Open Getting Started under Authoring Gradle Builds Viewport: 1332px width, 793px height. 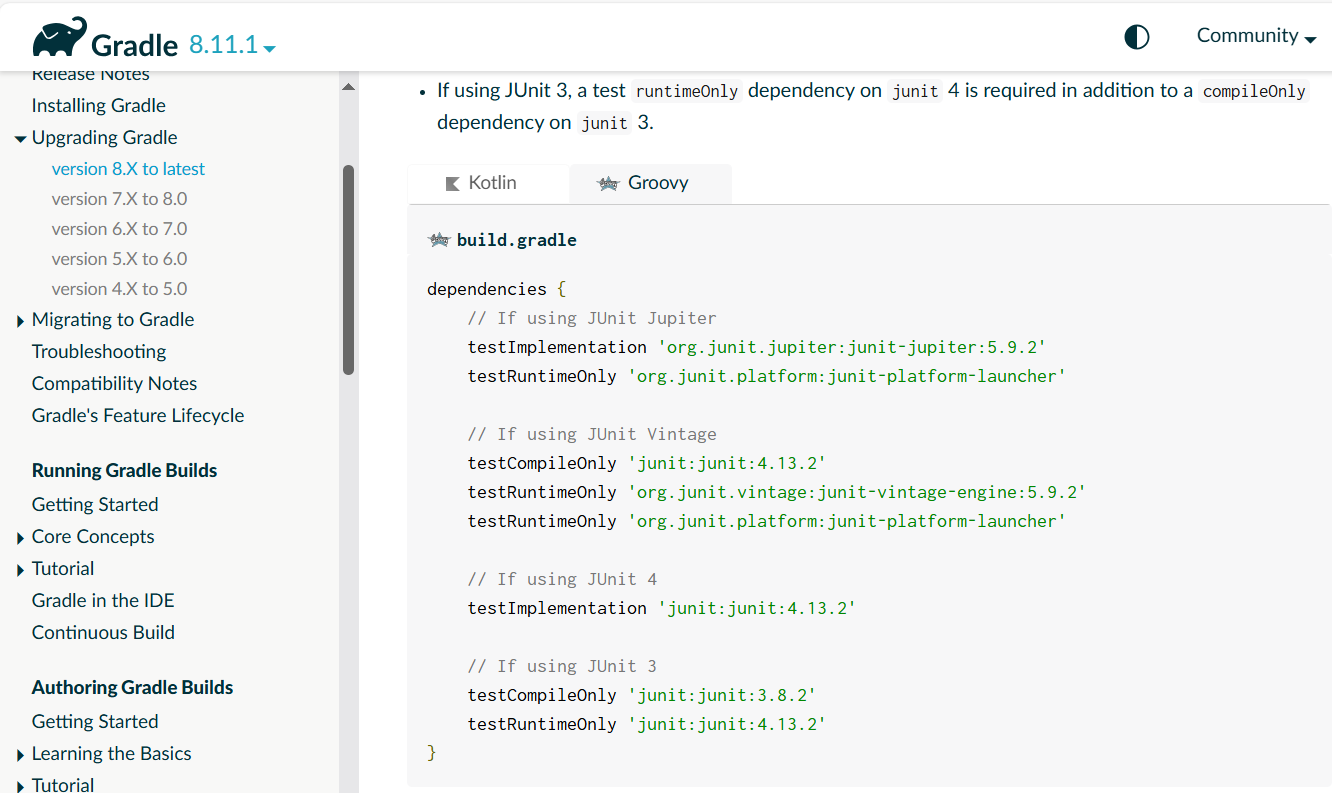pos(95,721)
